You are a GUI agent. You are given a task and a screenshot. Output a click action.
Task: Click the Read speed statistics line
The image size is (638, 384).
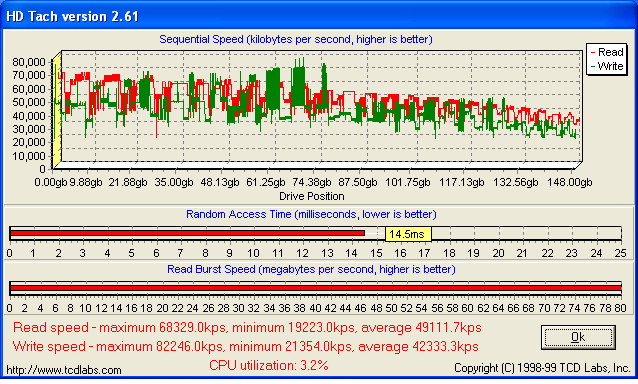coord(247,327)
